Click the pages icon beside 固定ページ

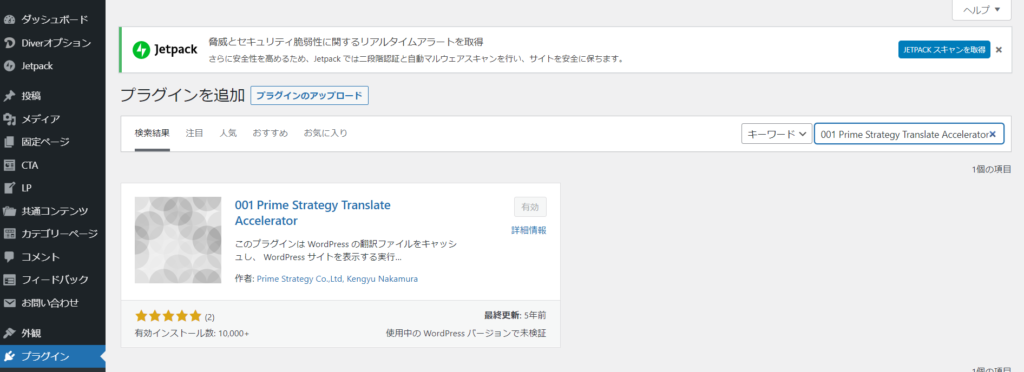(x=9, y=142)
